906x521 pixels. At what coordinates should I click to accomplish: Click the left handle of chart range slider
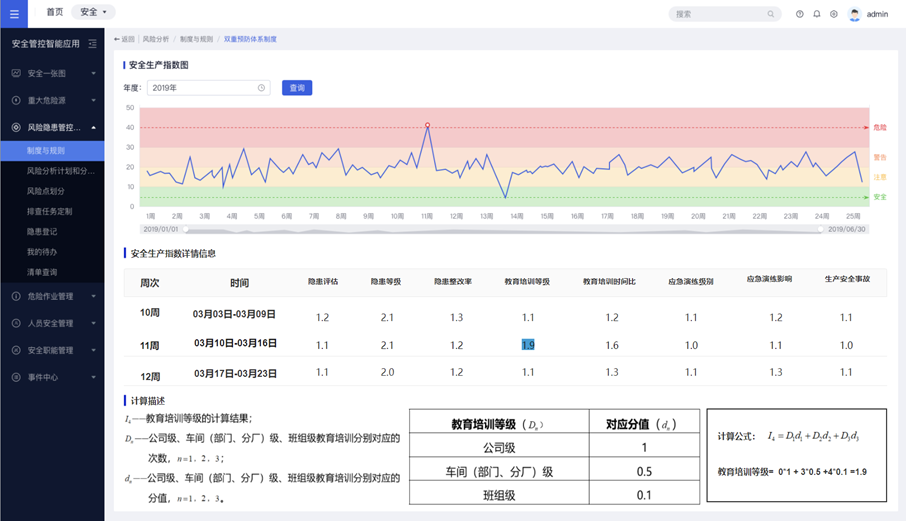pos(185,229)
